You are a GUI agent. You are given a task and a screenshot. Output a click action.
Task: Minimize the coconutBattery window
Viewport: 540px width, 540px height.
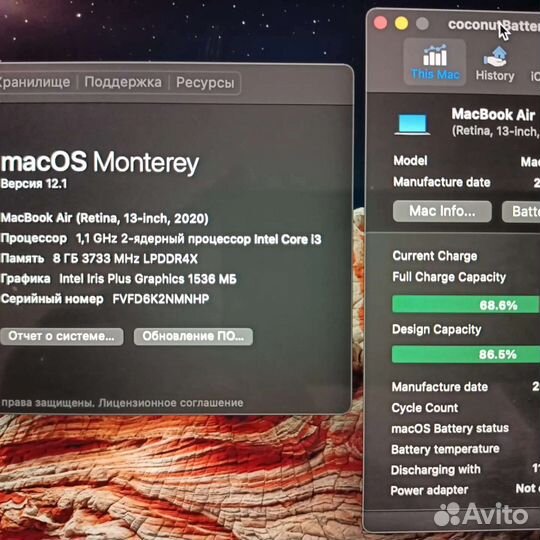point(401,23)
